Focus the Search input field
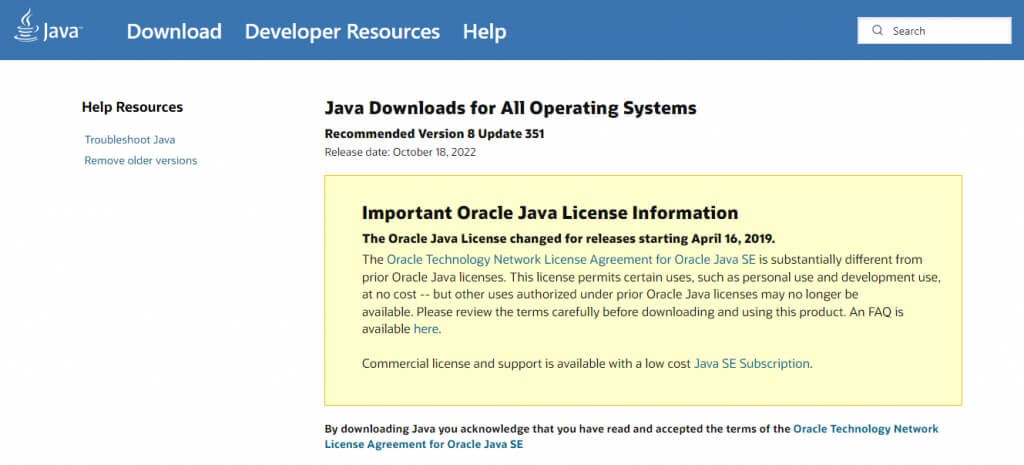This screenshot has width=1024, height=465. point(945,31)
